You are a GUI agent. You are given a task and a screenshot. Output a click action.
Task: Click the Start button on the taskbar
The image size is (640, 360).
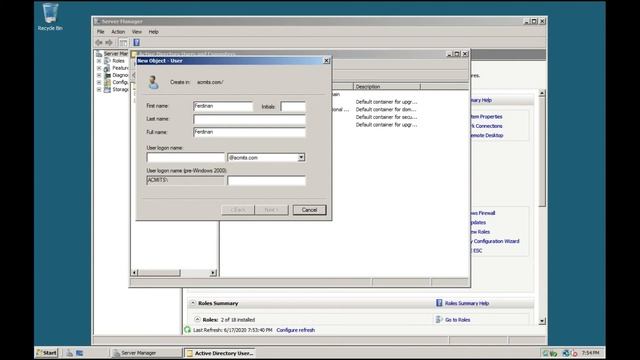pos(47,353)
